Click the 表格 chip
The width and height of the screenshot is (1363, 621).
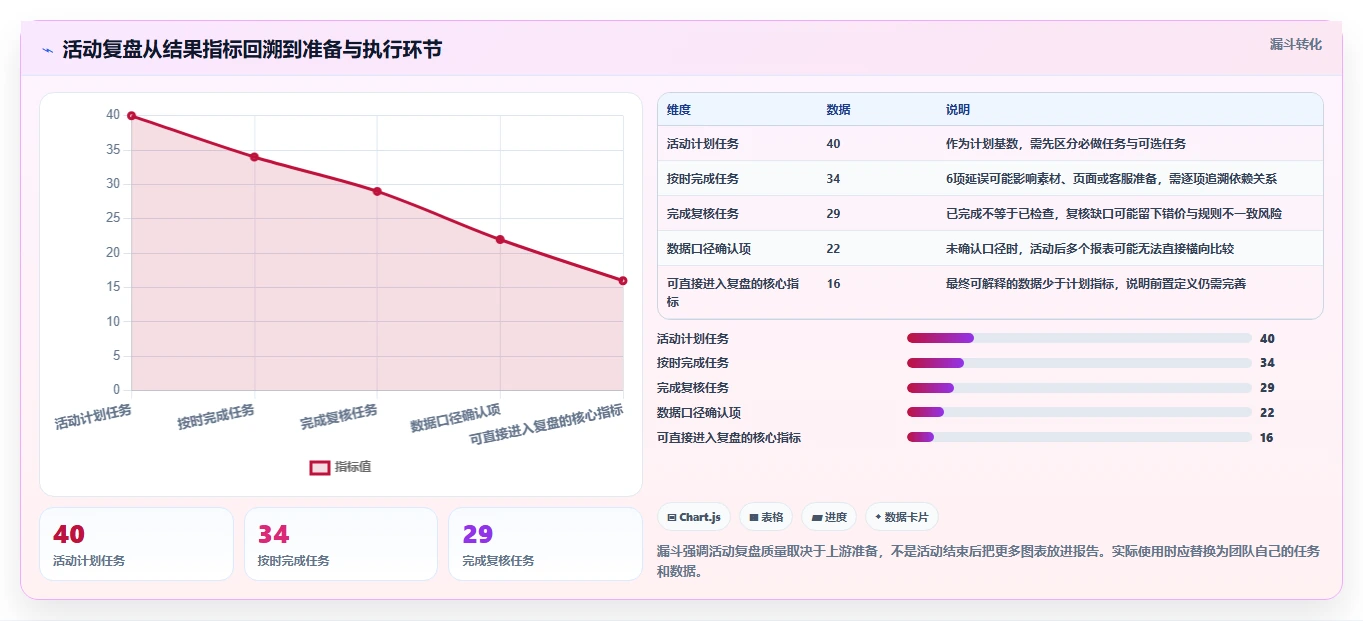point(766,517)
